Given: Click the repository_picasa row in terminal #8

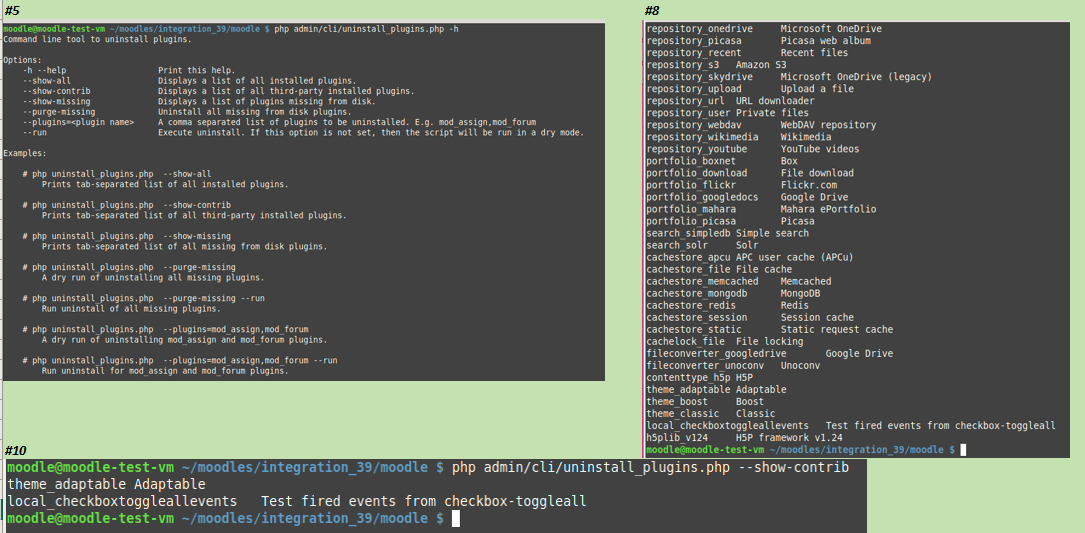Looking at the screenshot, I should (758, 41).
